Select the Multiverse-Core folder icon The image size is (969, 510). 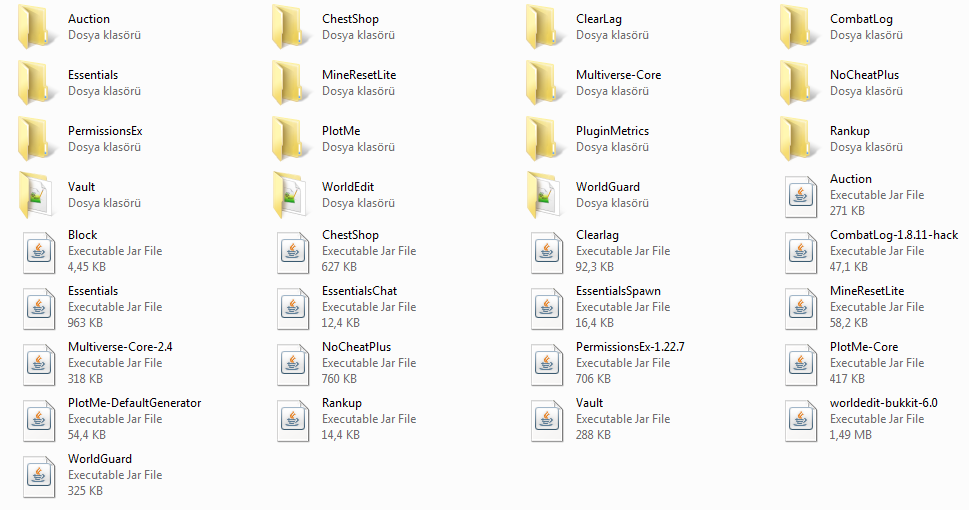pyautogui.click(x=543, y=83)
